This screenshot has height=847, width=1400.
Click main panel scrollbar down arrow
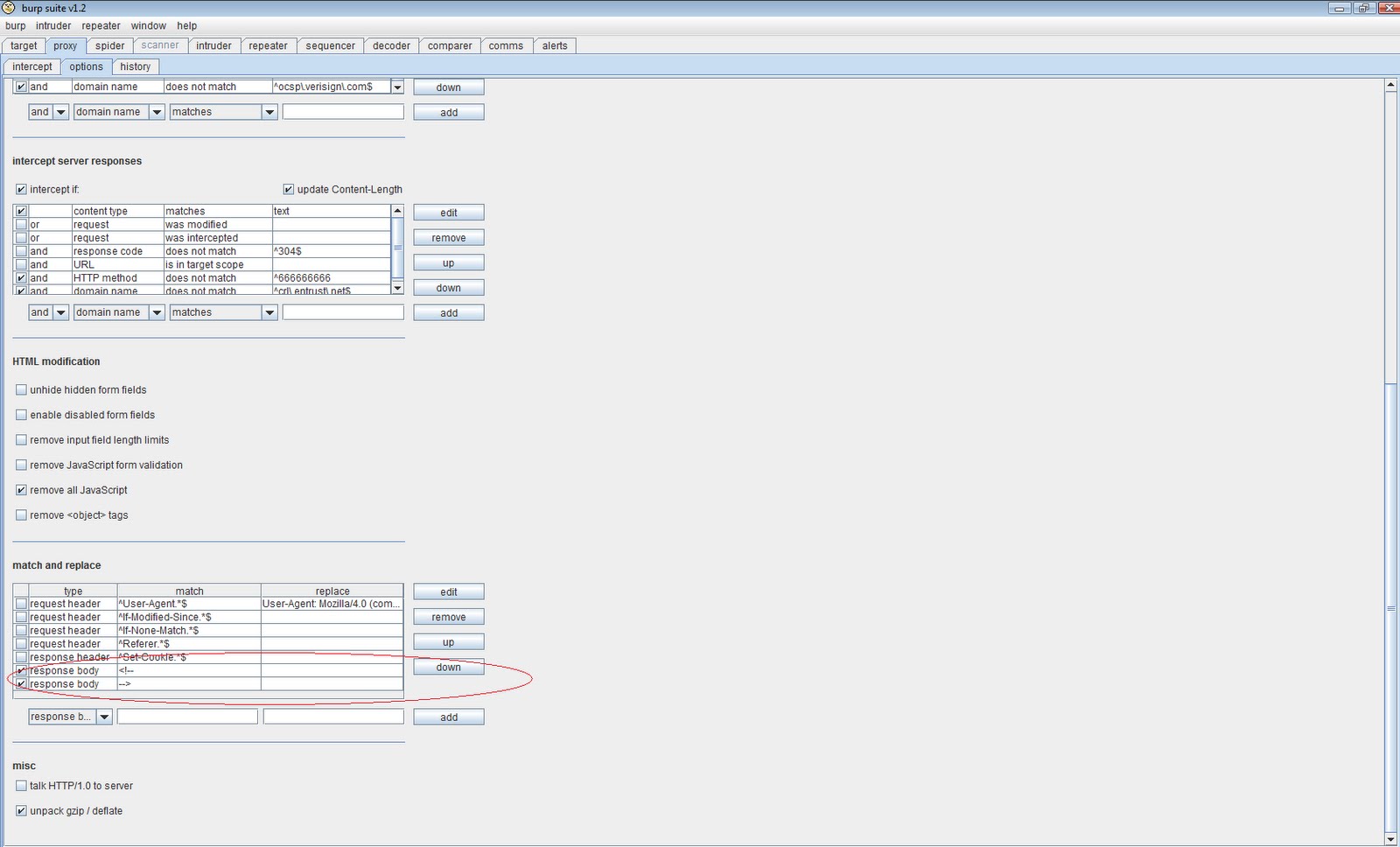click(1391, 838)
